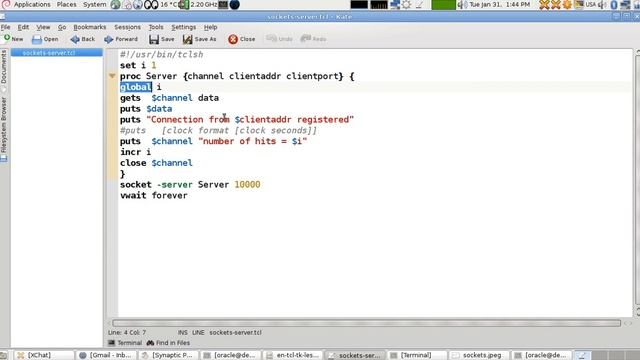Open the Bookmarks menu
This screenshot has width=640, height=360.
pyautogui.click(x=89, y=27)
